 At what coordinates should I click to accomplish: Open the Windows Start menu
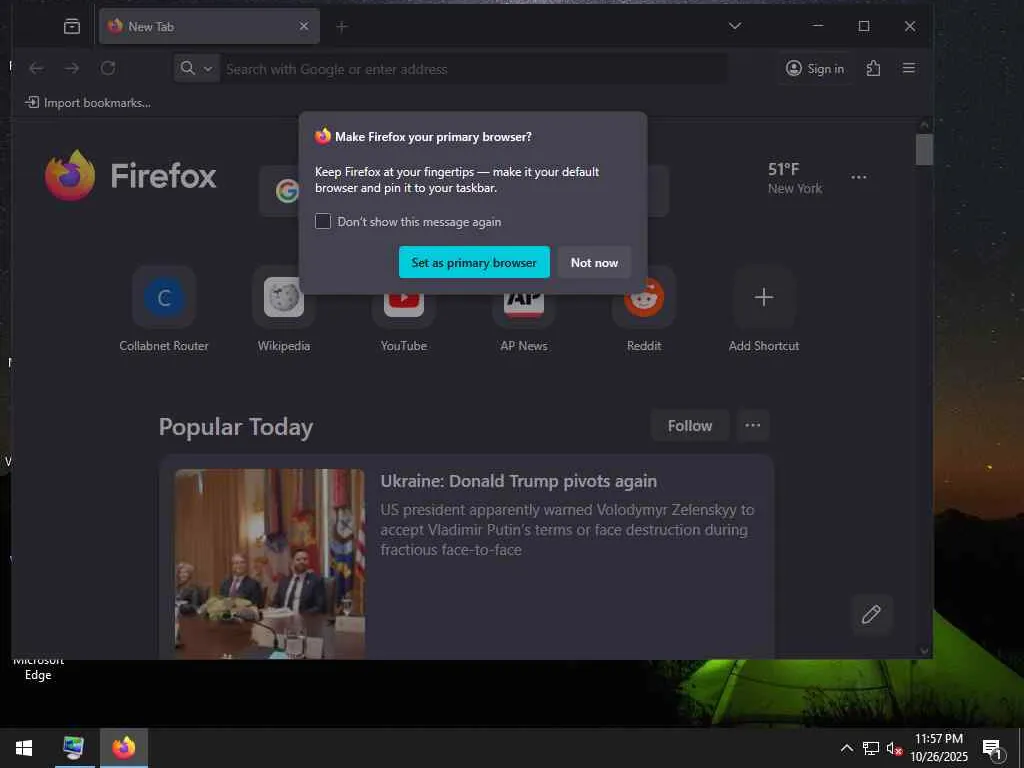pyautogui.click(x=24, y=748)
